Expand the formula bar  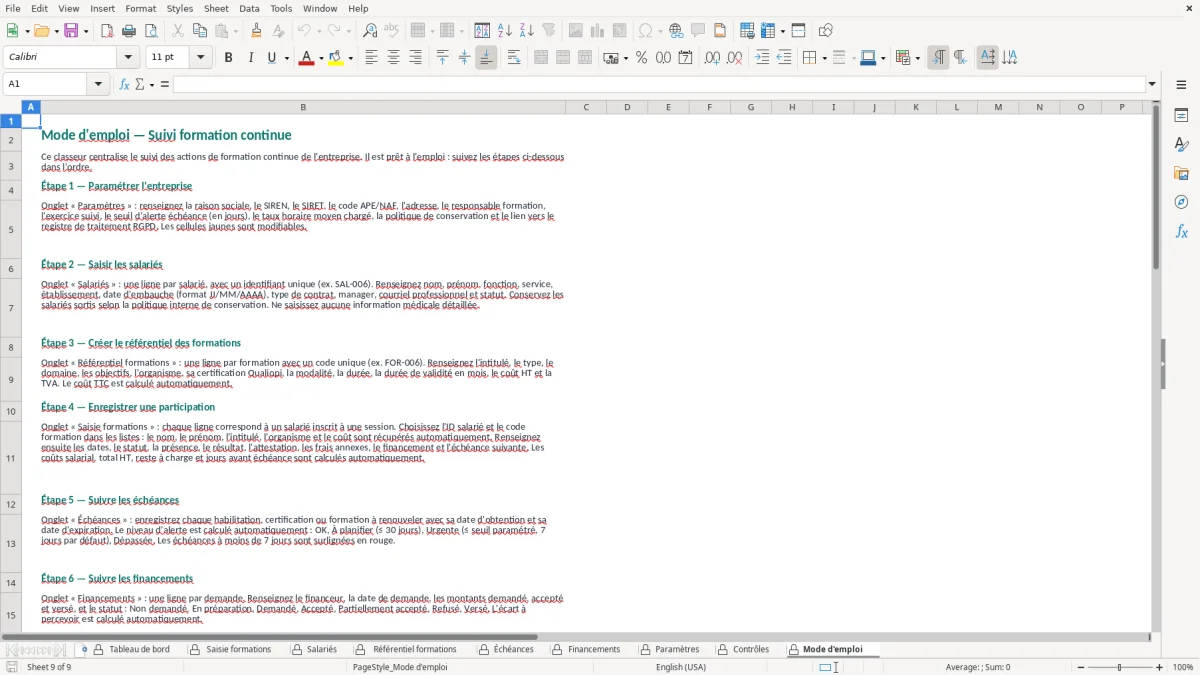[x=1152, y=84]
